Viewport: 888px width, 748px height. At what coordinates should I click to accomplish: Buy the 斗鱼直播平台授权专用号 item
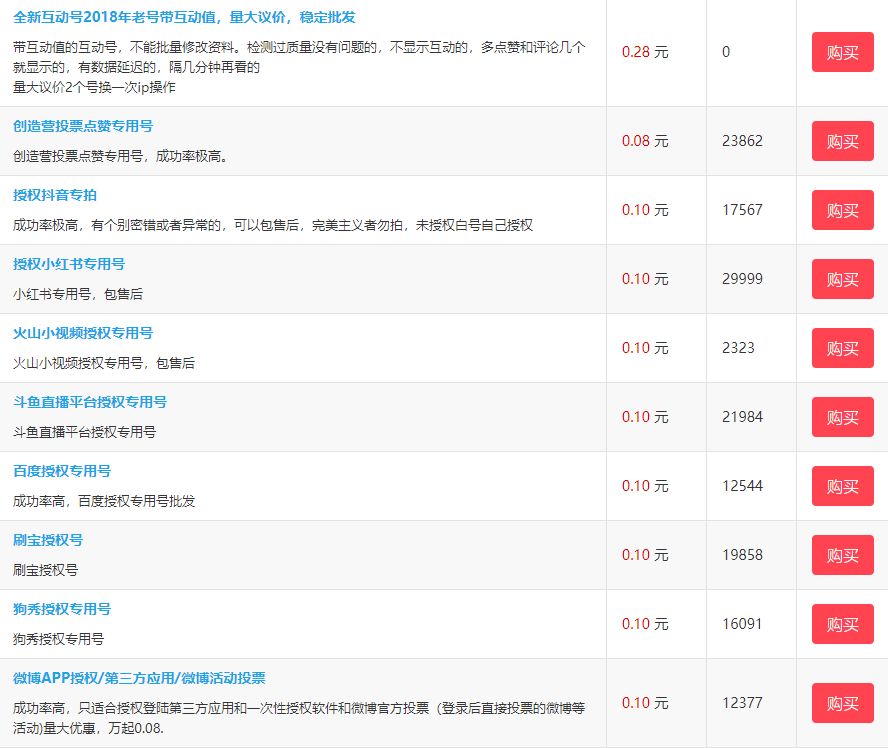tap(843, 417)
